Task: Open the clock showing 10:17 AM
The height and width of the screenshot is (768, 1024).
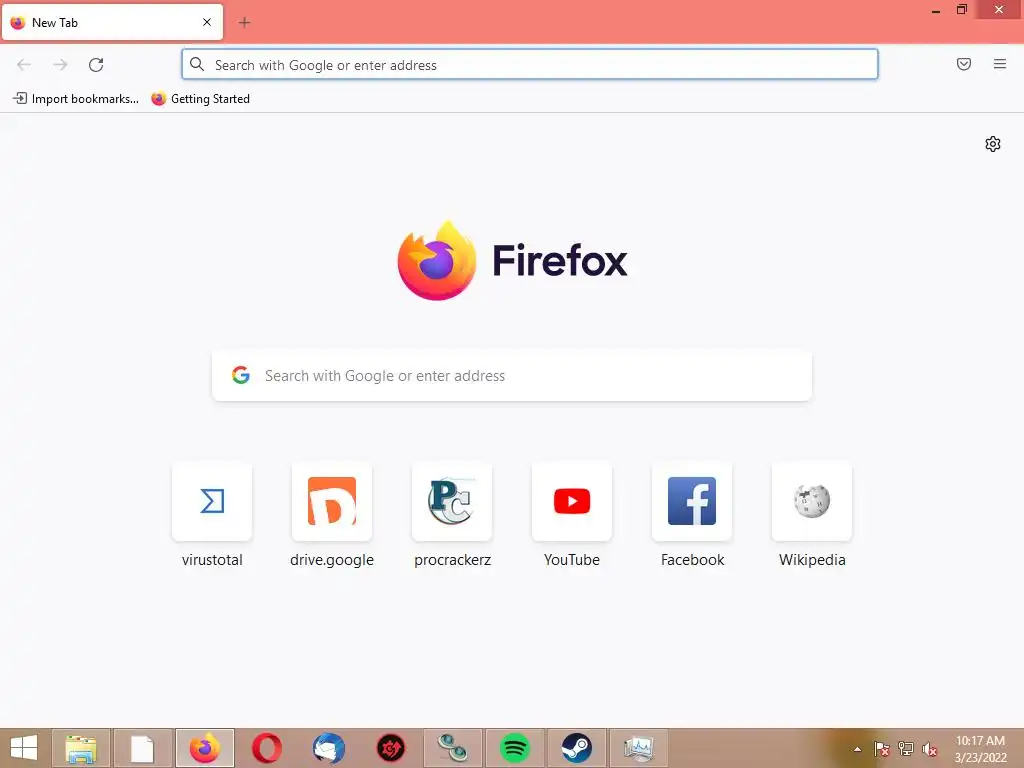Action: click(x=980, y=749)
